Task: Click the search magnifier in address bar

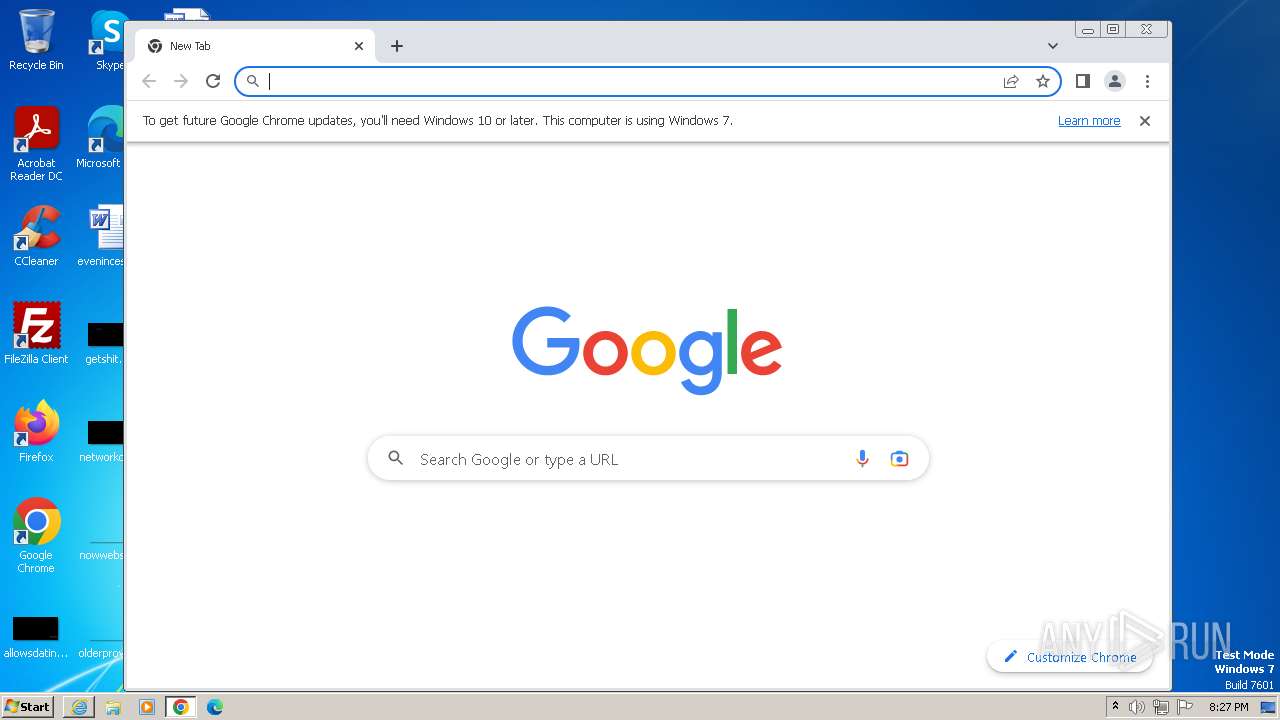Action: coord(253,81)
